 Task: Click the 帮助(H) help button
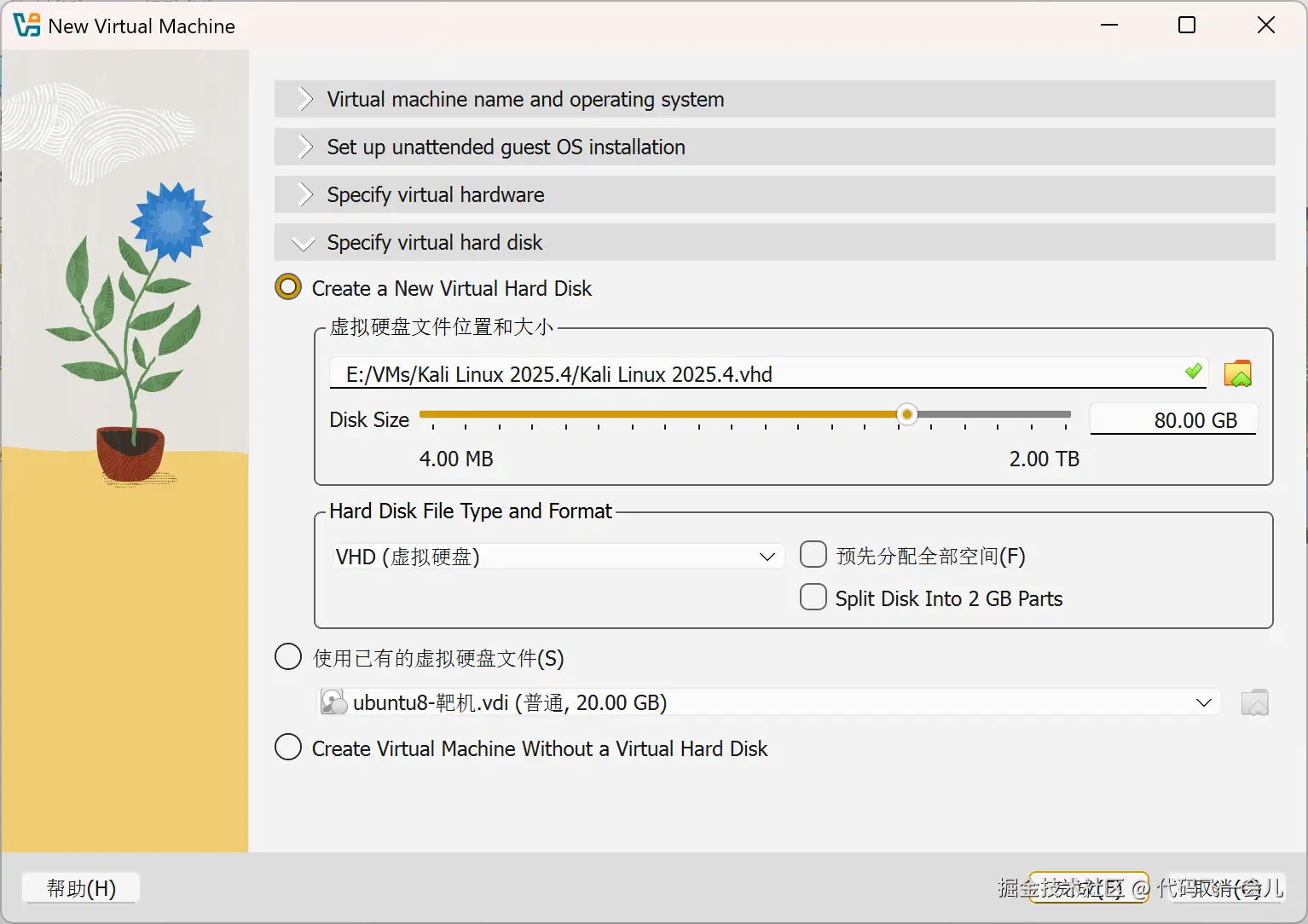click(x=81, y=888)
